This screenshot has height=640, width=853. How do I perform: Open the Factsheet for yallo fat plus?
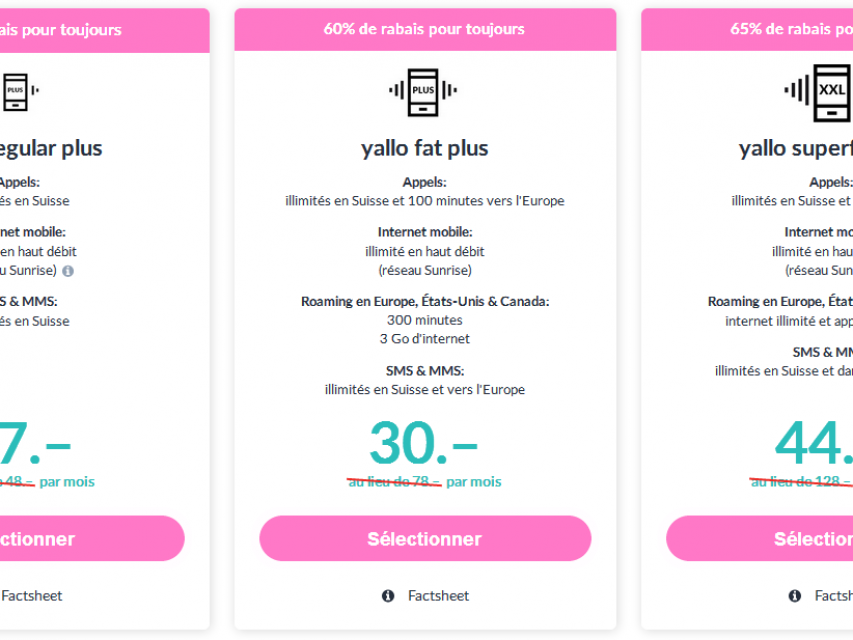point(438,596)
